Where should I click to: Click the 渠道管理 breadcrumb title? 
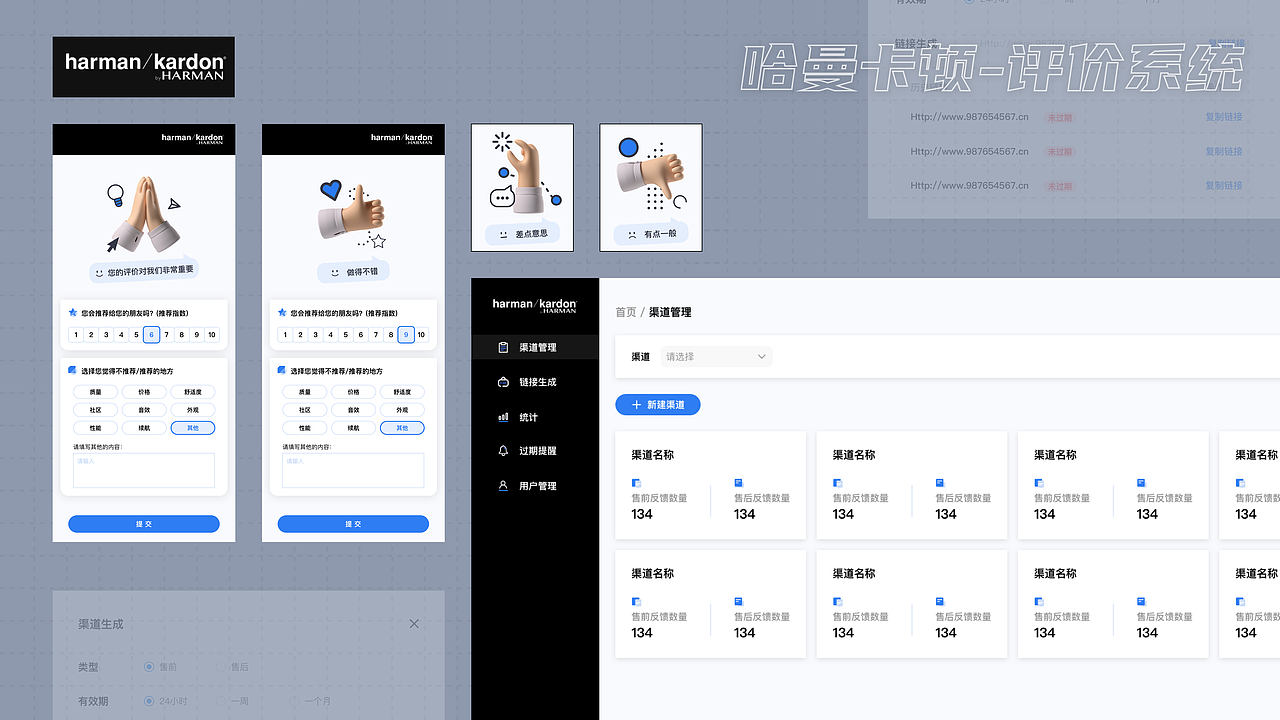(x=670, y=312)
